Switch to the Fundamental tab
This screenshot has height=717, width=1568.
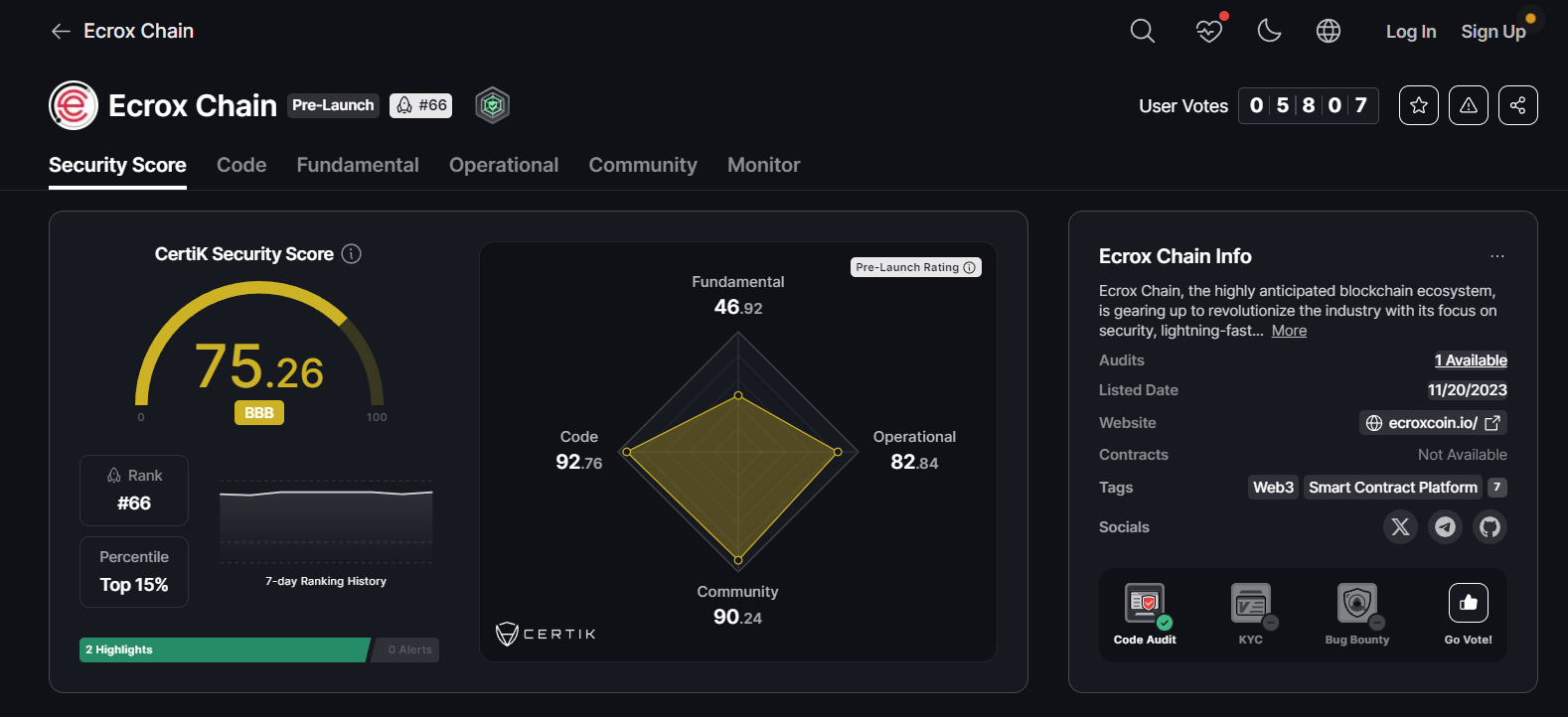pos(358,165)
